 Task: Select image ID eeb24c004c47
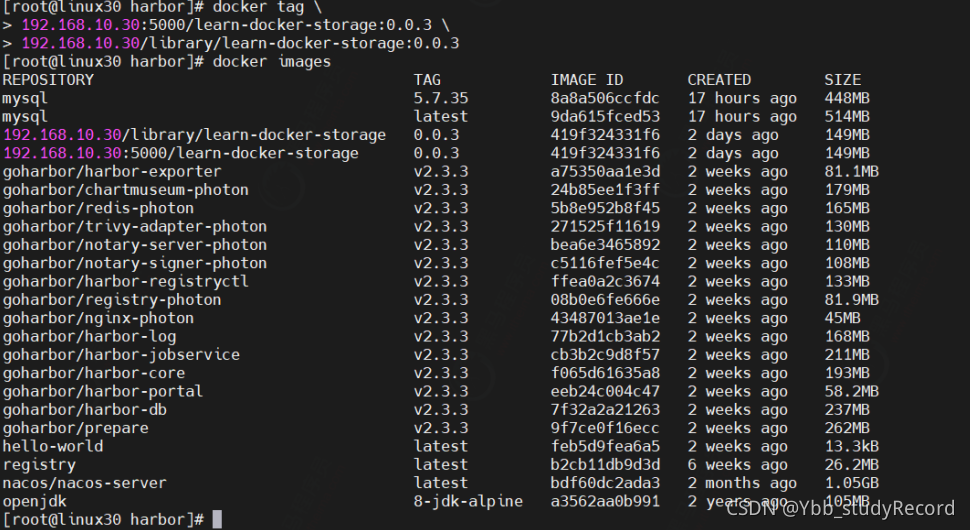(x=605, y=391)
